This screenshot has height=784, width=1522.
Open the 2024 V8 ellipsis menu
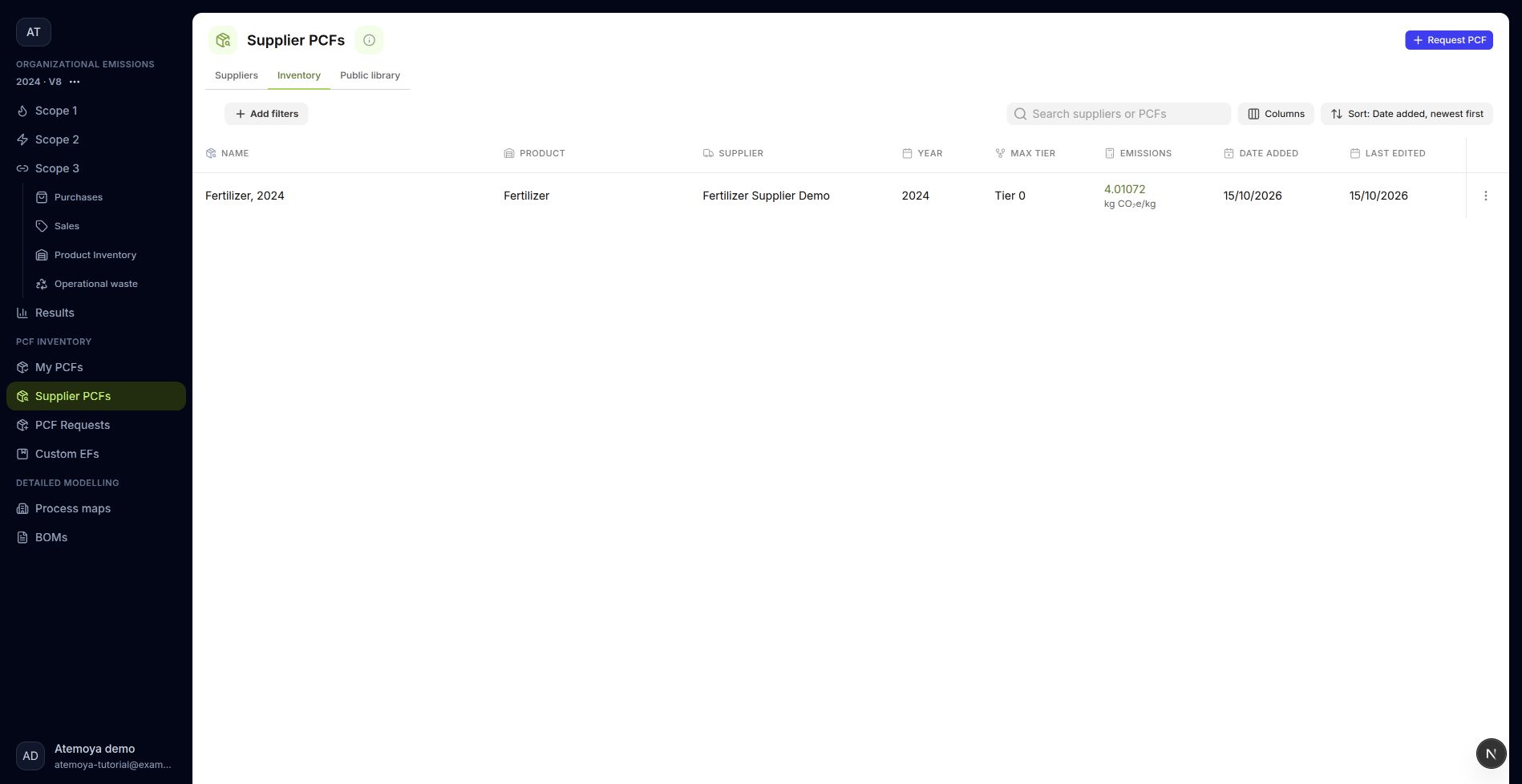click(75, 82)
